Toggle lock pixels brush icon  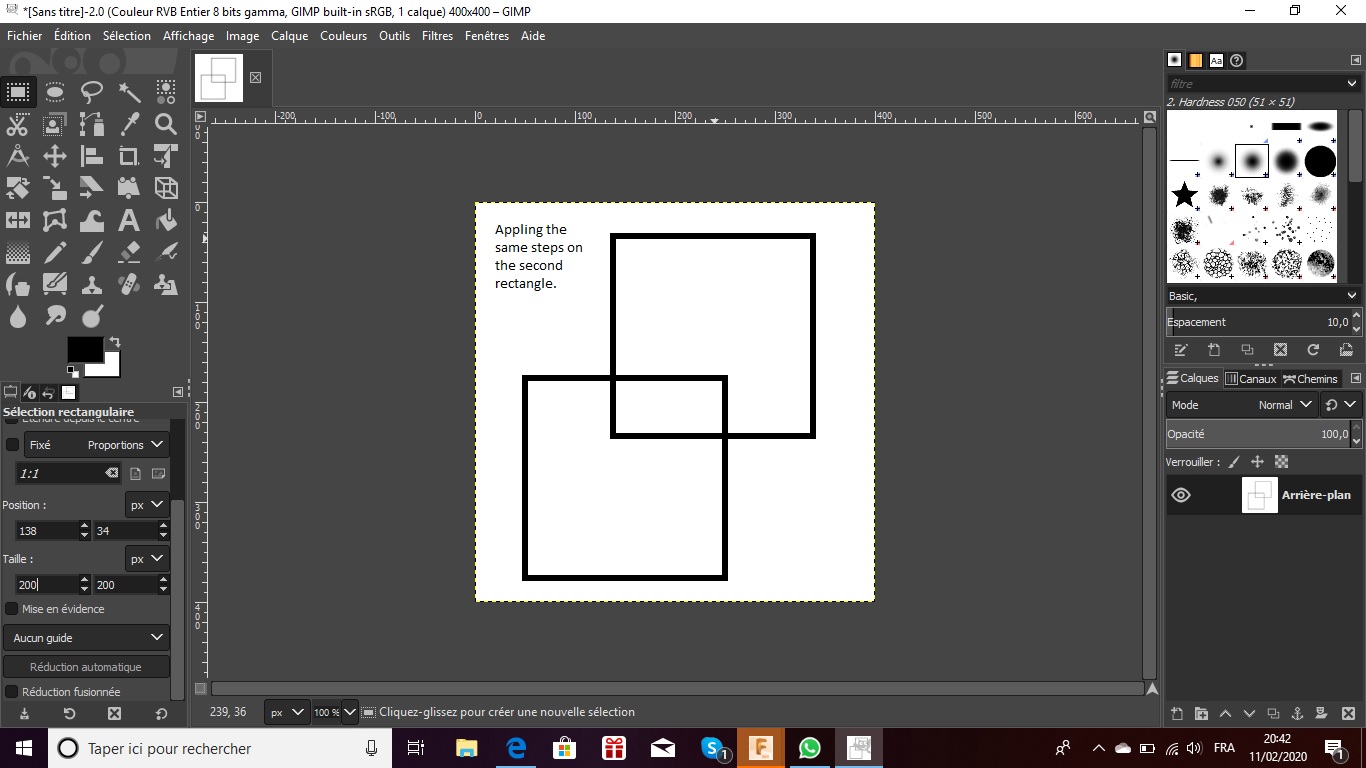pos(1233,462)
